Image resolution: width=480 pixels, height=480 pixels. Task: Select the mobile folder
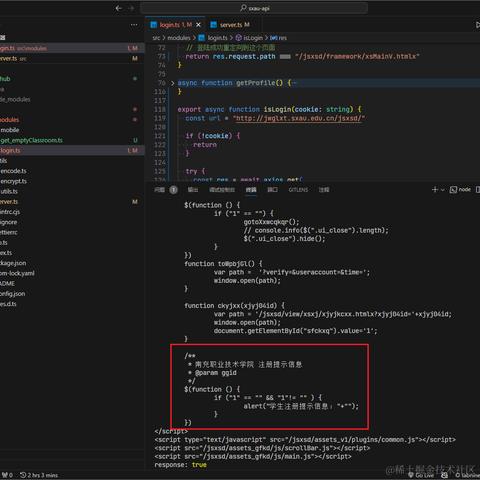[10, 130]
